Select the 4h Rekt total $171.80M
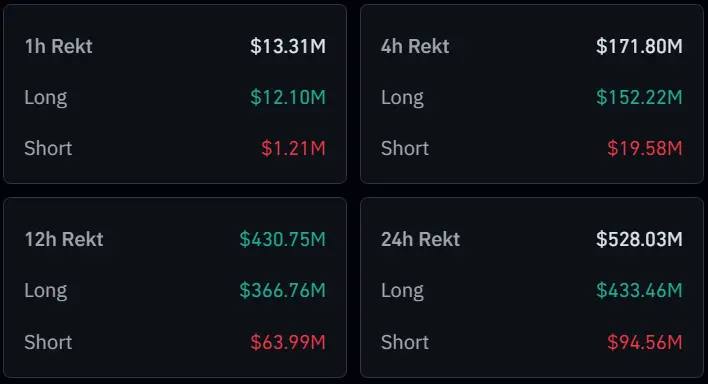Viewport: 708px width, 384px height. [x=639, y=46]
